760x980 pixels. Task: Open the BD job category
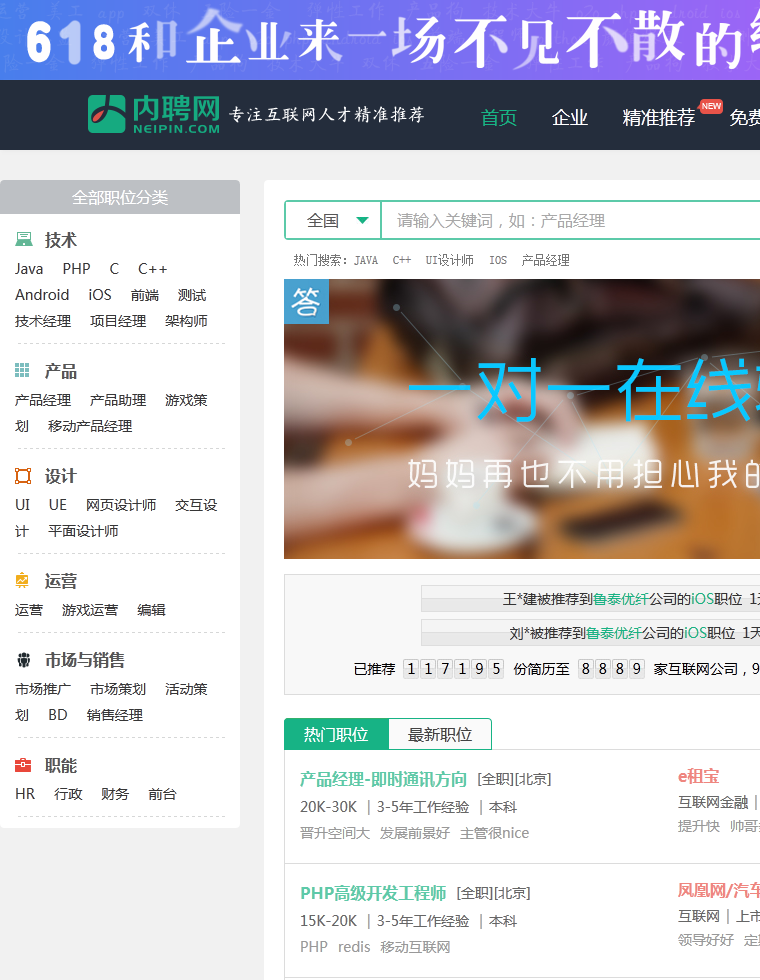58,715
